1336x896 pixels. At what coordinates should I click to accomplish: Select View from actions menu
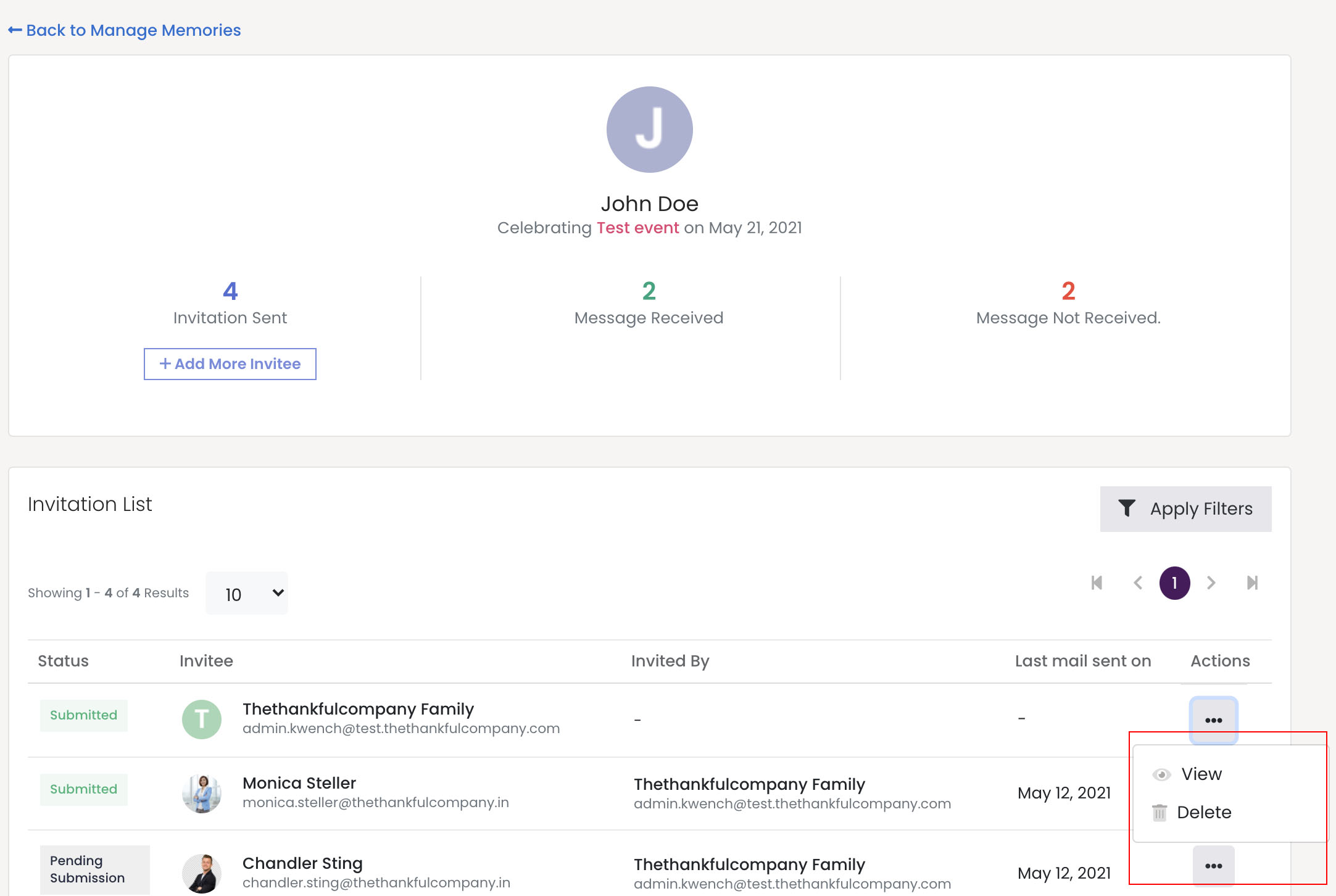[1201, 774]
